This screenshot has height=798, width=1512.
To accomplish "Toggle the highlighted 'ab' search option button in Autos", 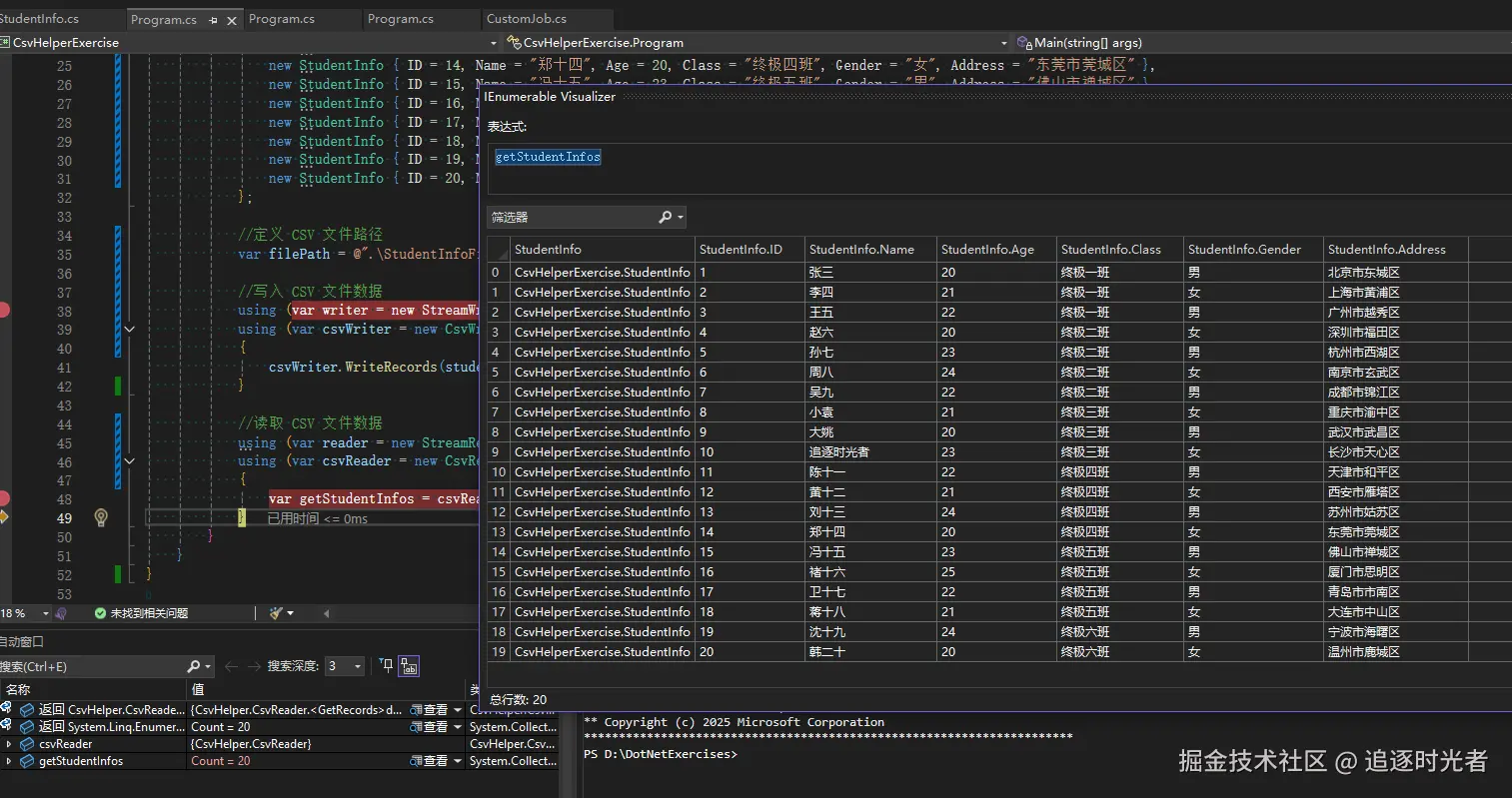I will pos(409,666).
